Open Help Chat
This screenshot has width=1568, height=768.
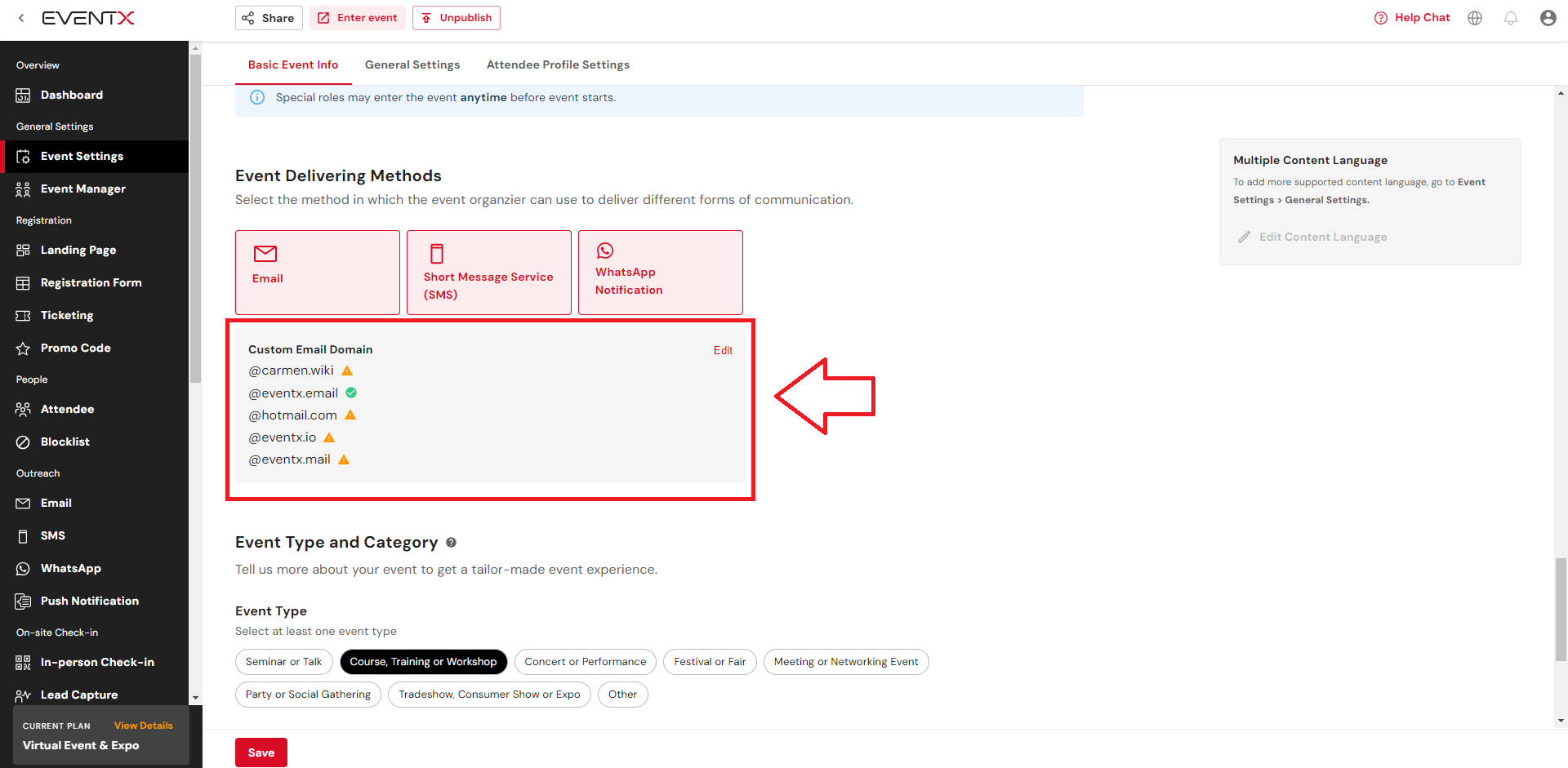(x=1412, y=18)
